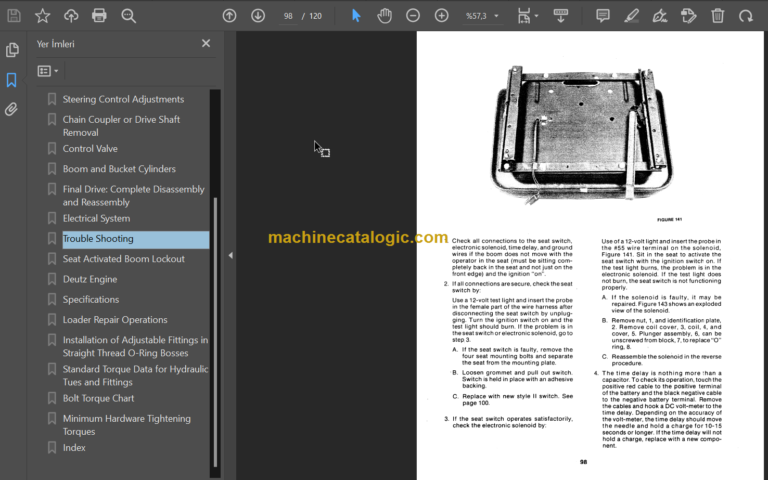Open the attachments paperclip panel
Screen dimensions: 768x480
(12, 110)
